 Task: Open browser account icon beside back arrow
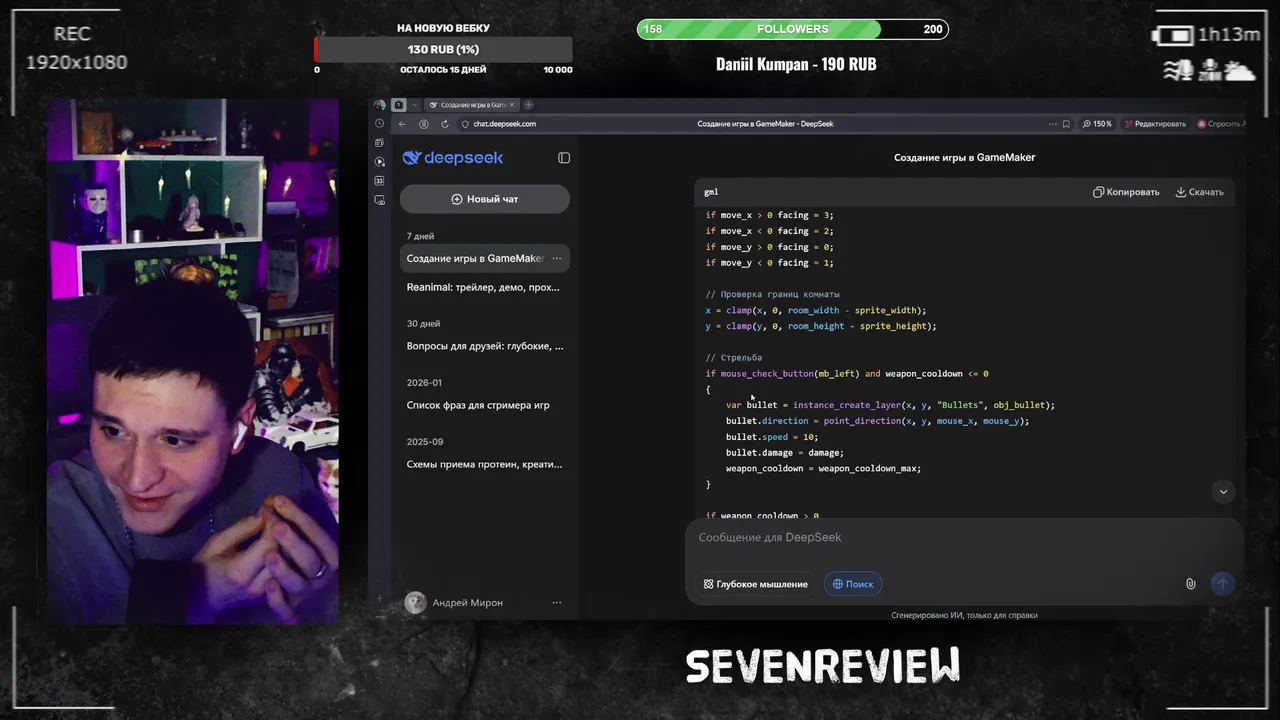click(x=424, y=124)
